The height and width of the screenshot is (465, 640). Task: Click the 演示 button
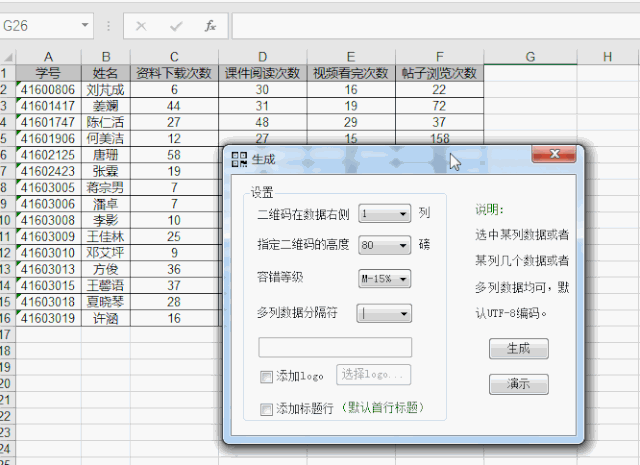[519, 384]
